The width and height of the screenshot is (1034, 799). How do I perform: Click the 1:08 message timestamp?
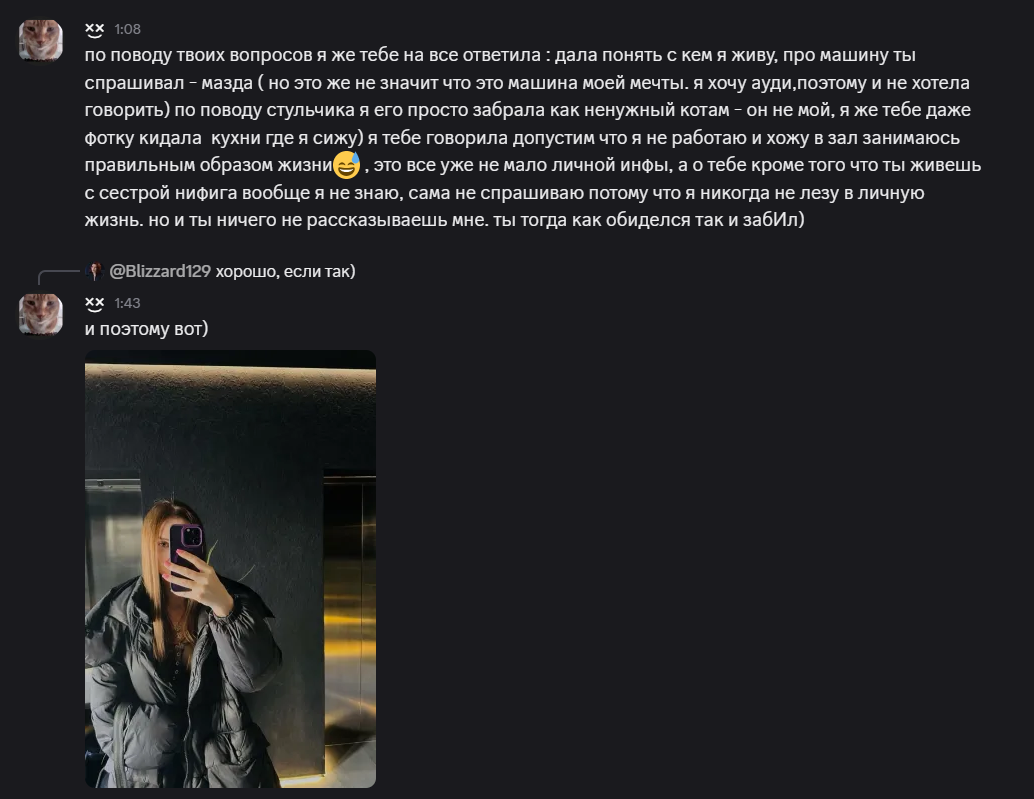[x=127, y=30]
